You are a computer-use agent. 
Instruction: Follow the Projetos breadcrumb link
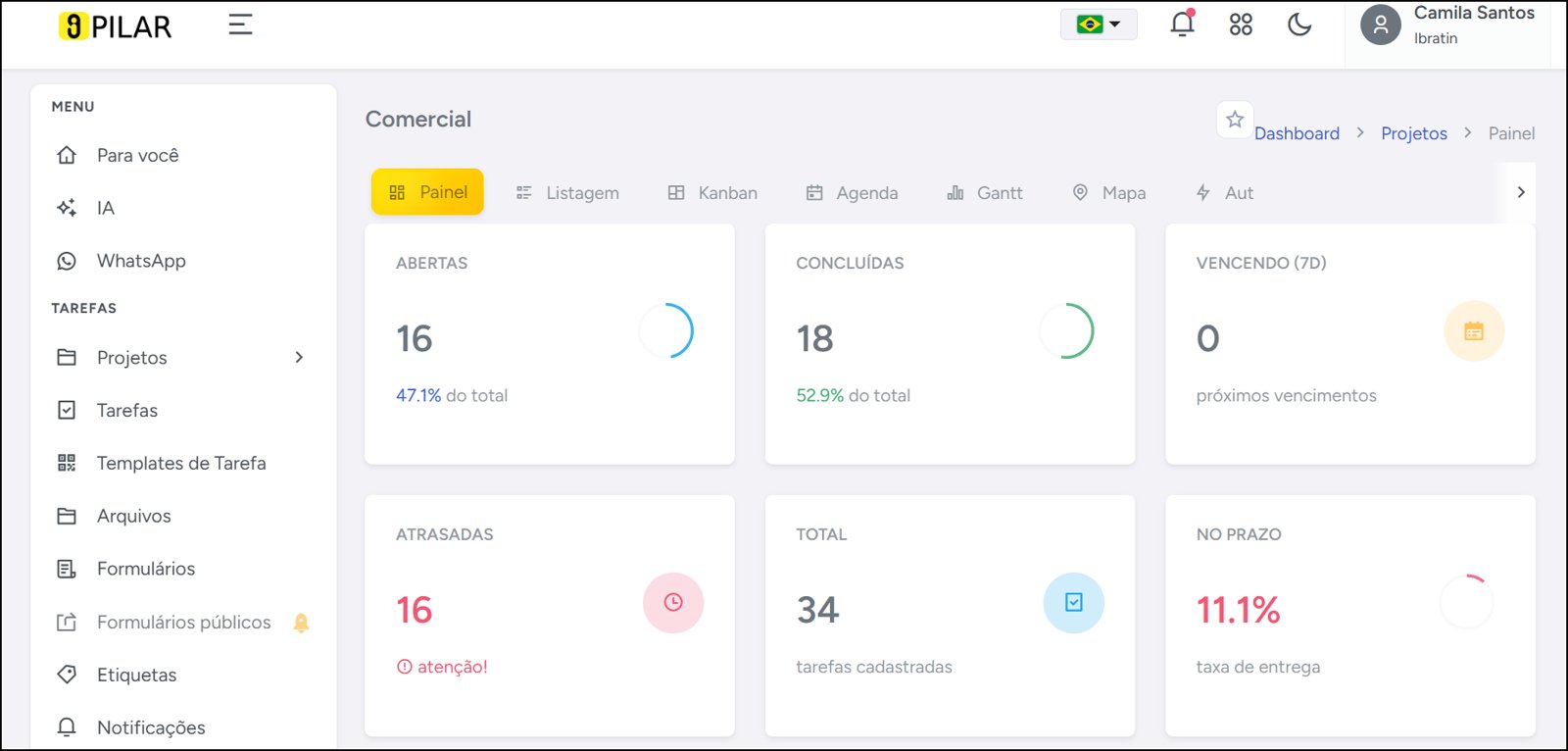[x=1413, y=133]
